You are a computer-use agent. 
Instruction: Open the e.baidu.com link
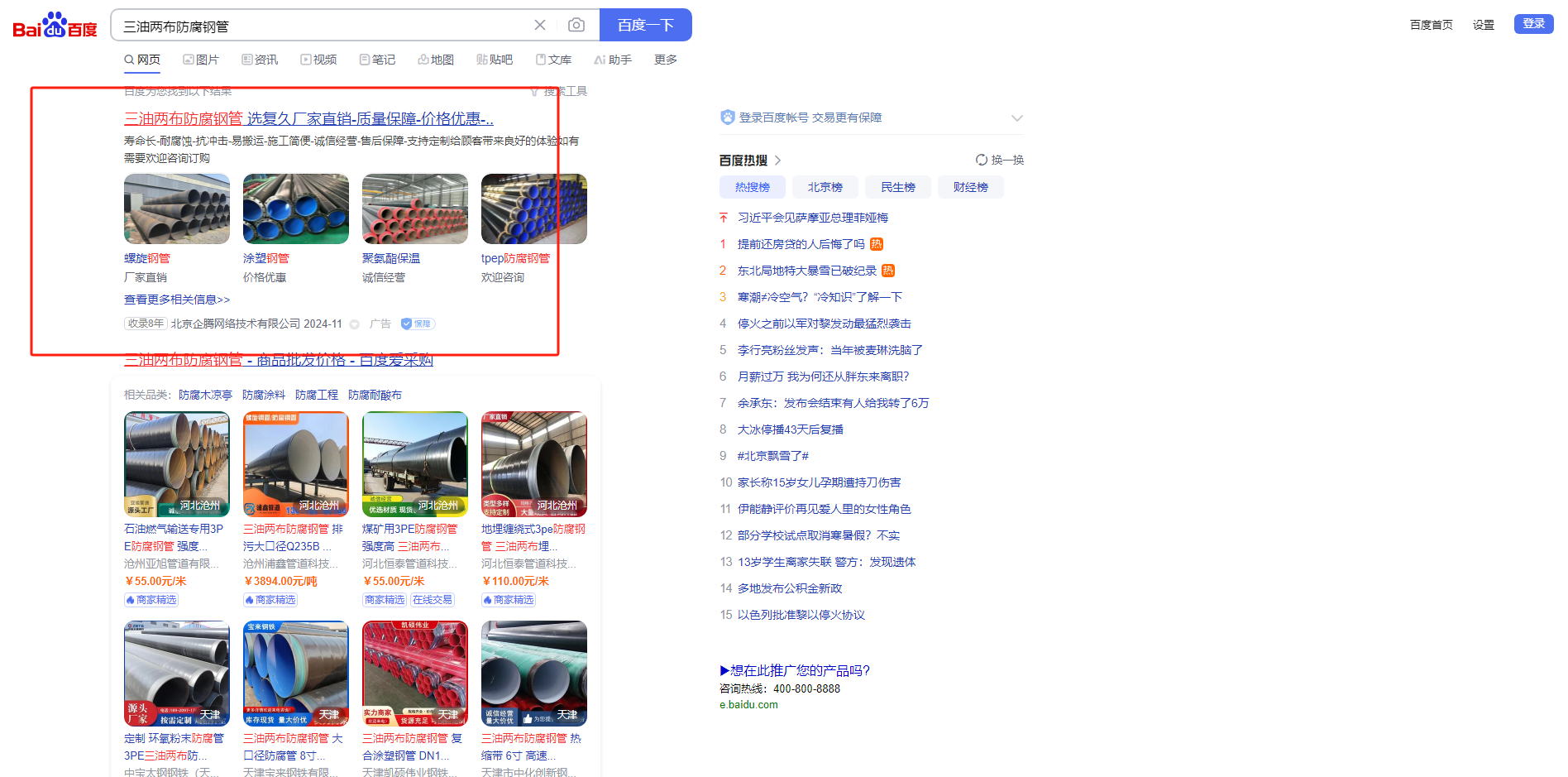click(748, 705)
